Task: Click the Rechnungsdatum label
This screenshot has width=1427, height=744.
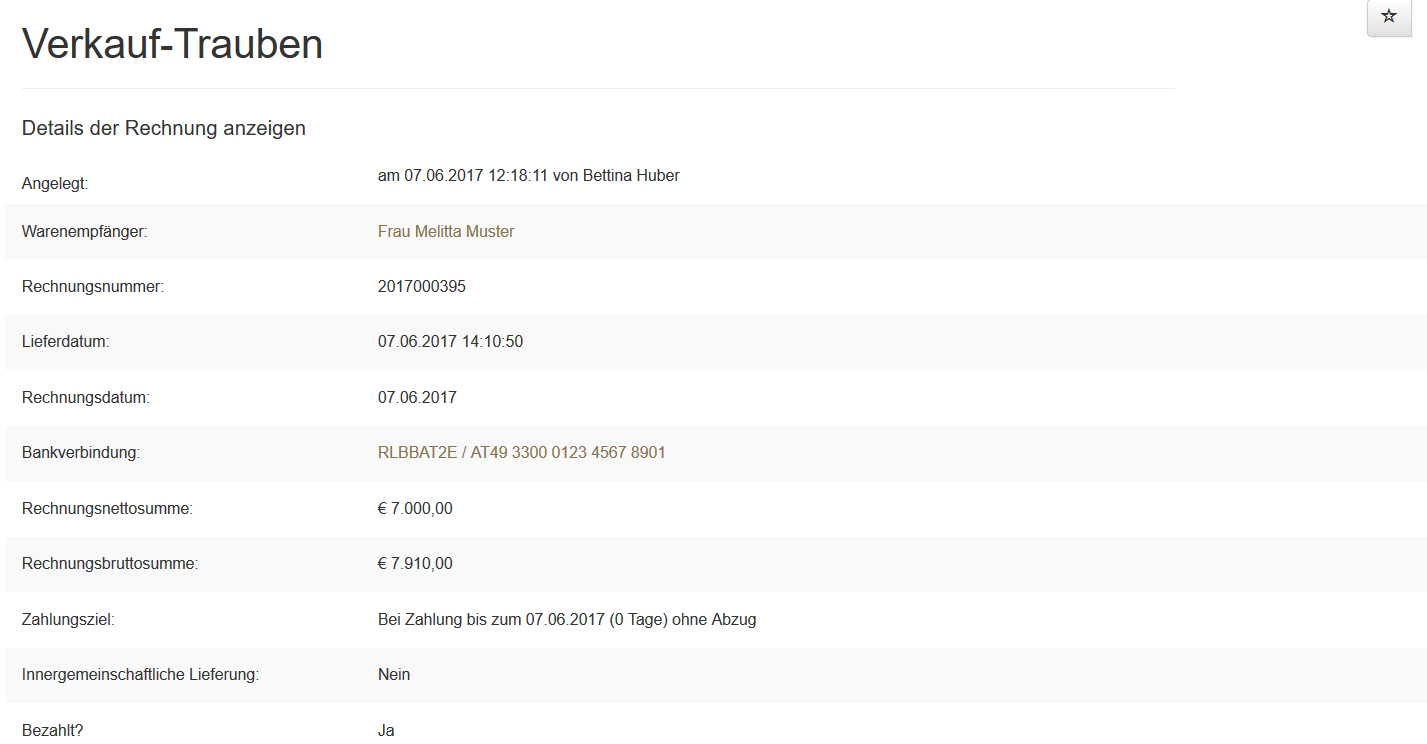Action: tap(86, 398)
